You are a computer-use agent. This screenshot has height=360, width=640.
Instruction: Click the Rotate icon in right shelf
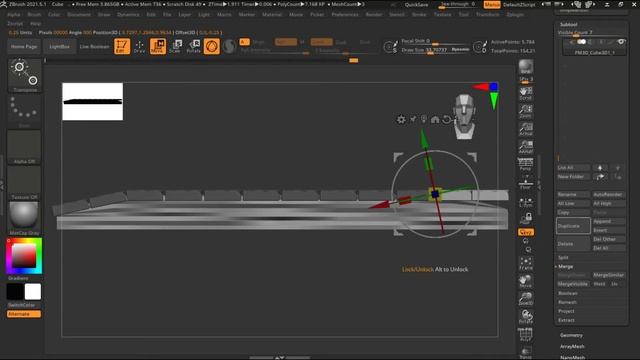click(525, 316)
